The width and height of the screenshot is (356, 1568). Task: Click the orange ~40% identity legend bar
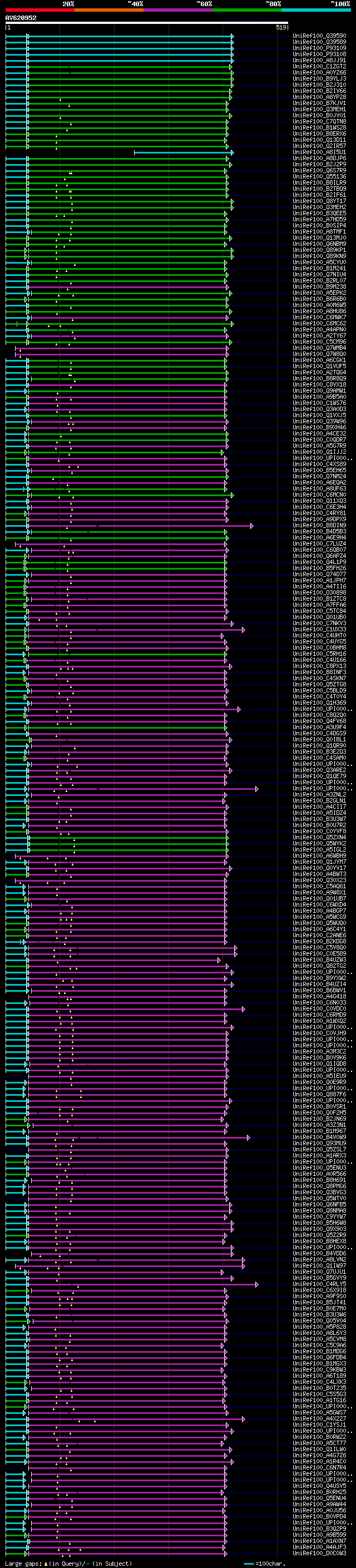click(x=109, y=10)
